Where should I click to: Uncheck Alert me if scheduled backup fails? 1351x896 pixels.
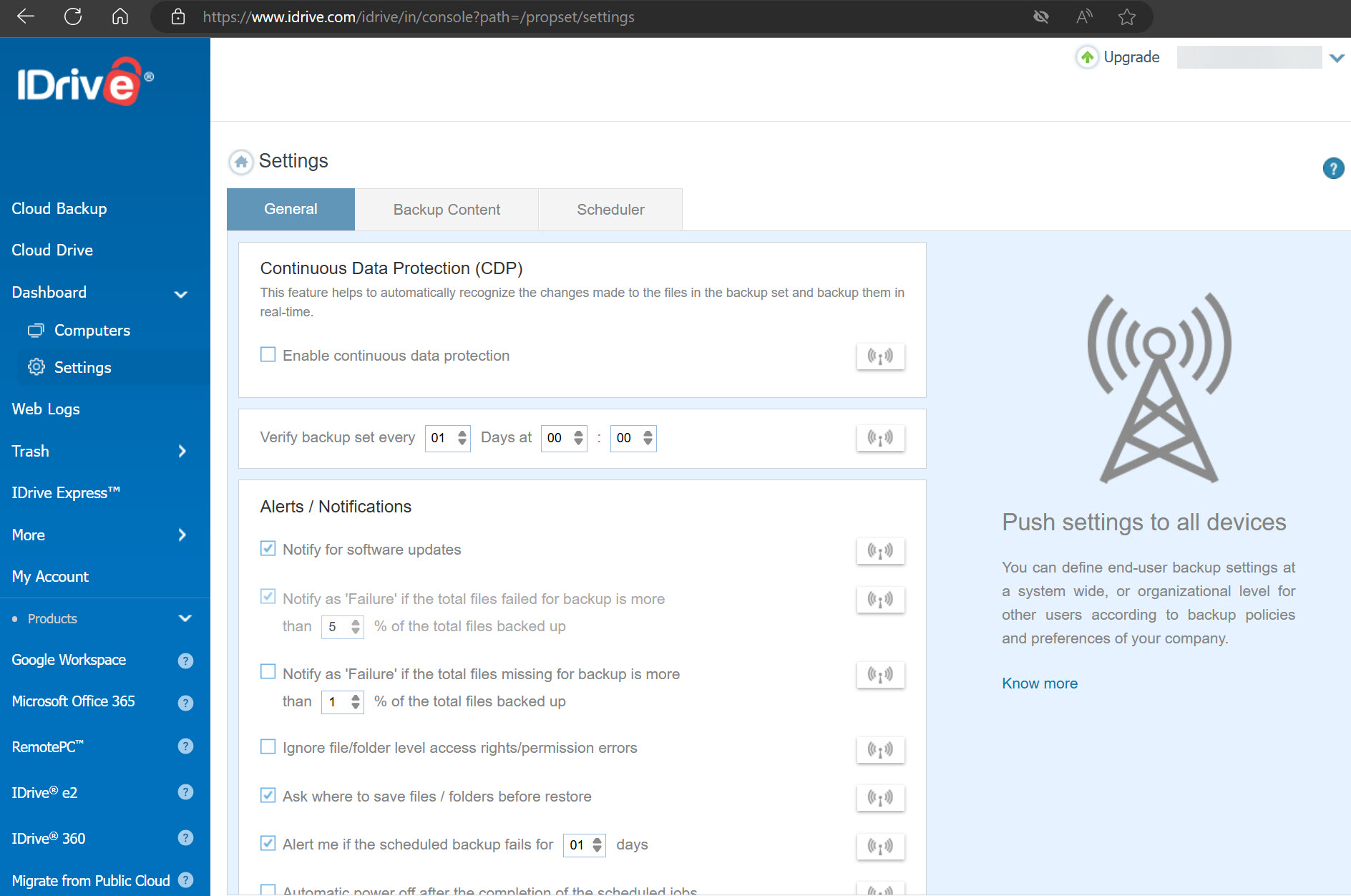[x=268, y=843]
